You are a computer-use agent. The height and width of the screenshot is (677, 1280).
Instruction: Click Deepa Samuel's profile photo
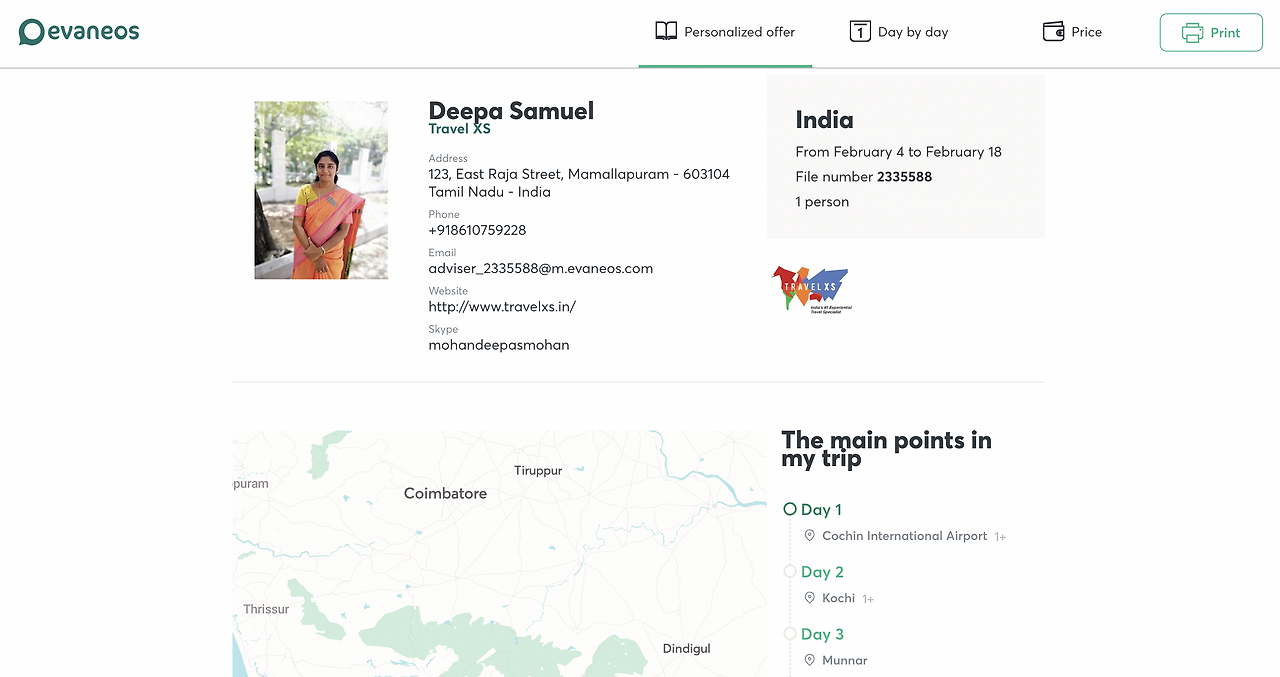pos(321,190)
